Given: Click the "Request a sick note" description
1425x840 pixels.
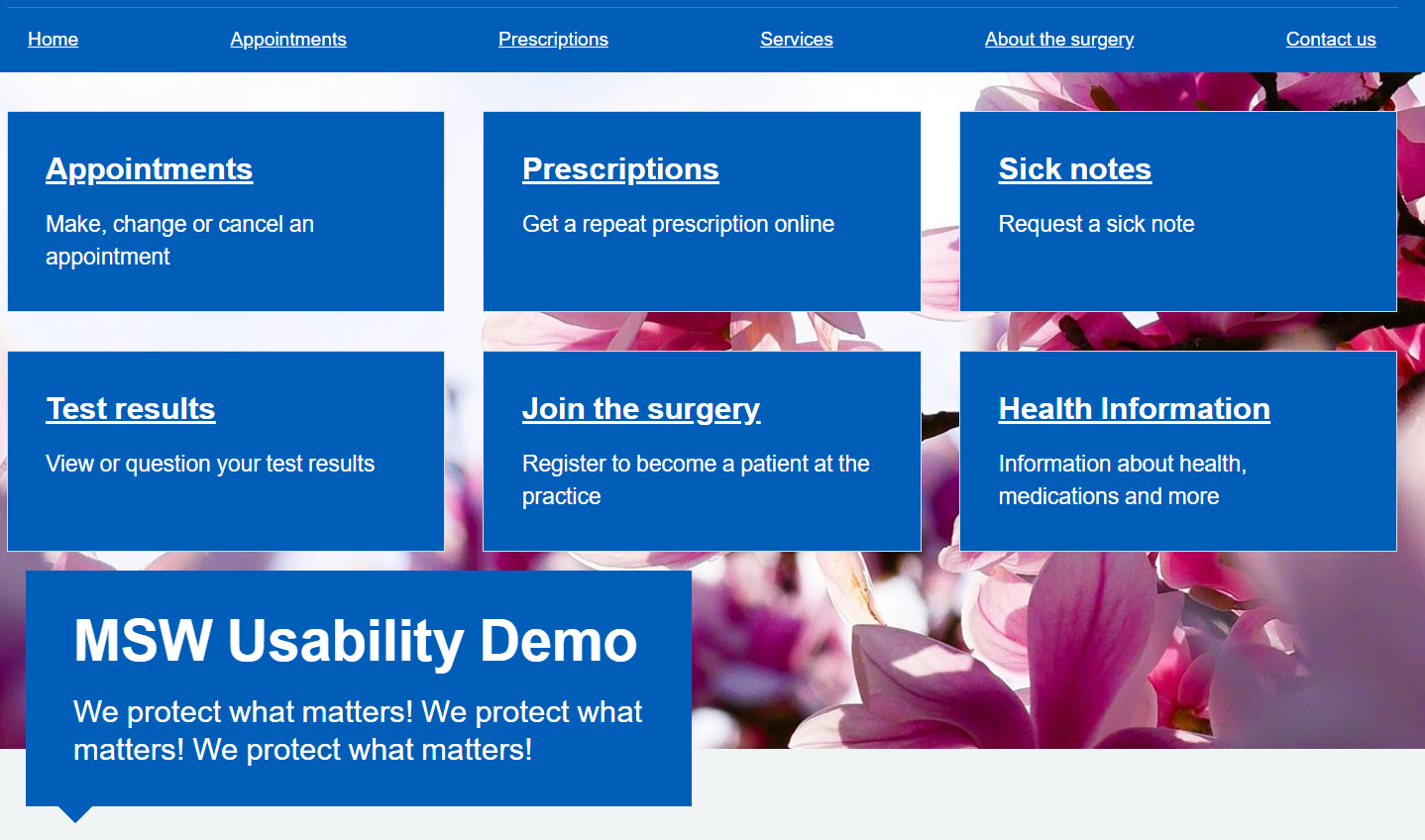Looking at the screenshot, I should coord(1096,224).
